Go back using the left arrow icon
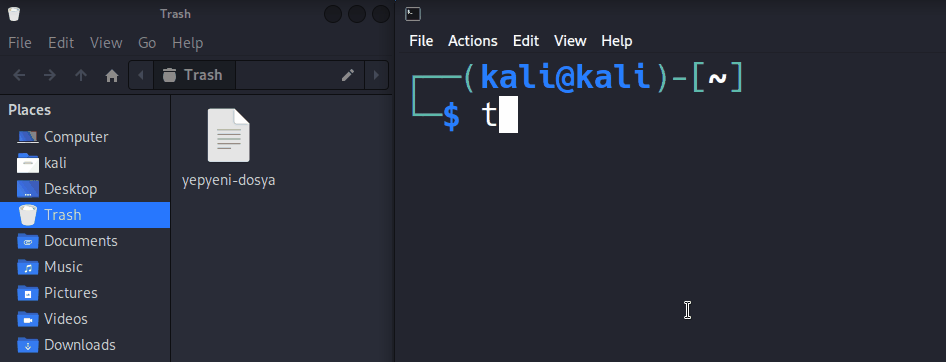Viewport: 946px width, 362px height. click(19, 75)
